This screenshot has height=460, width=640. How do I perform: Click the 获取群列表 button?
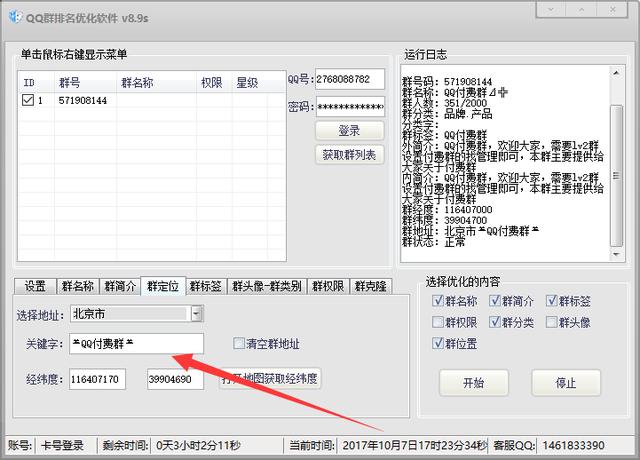click(349, 155)
